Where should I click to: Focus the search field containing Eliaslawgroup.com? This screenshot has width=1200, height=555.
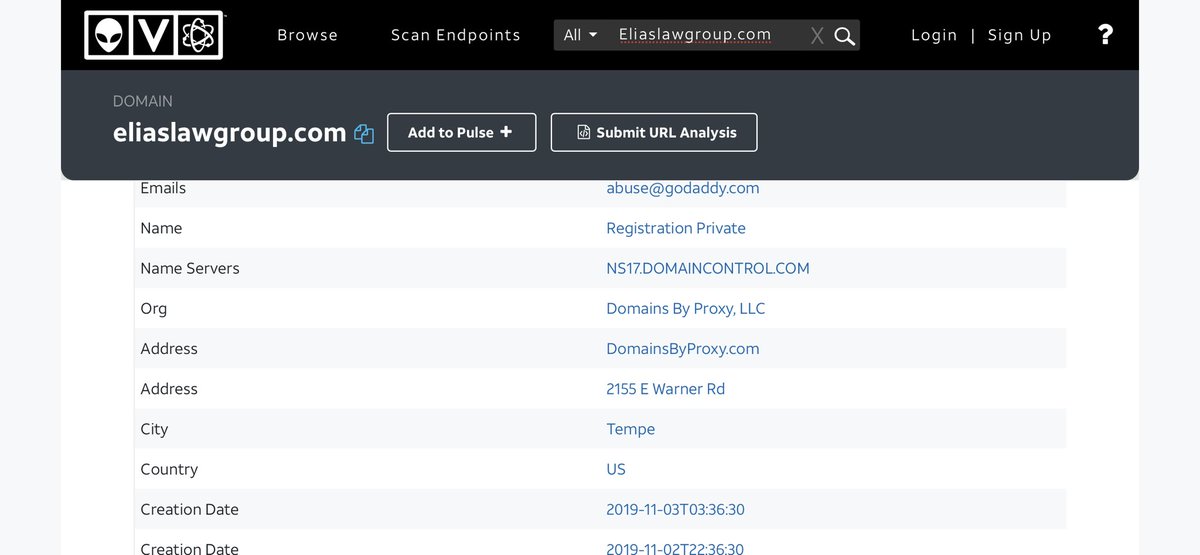point(700,35)
